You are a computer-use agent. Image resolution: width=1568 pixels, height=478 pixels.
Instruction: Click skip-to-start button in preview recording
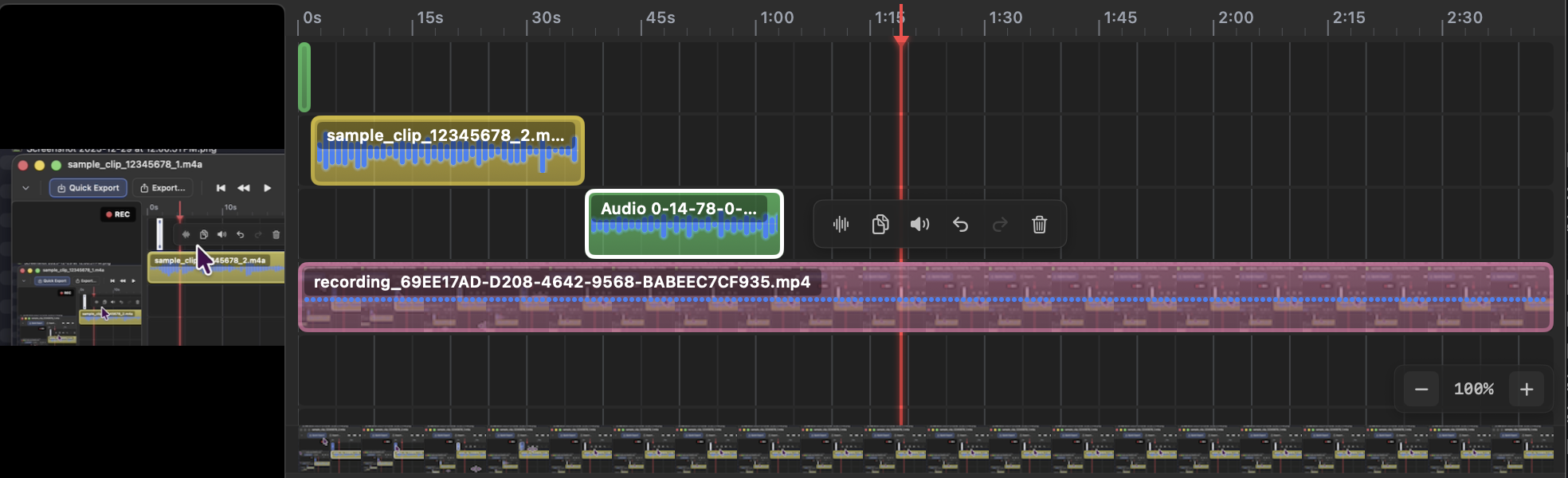221,188
